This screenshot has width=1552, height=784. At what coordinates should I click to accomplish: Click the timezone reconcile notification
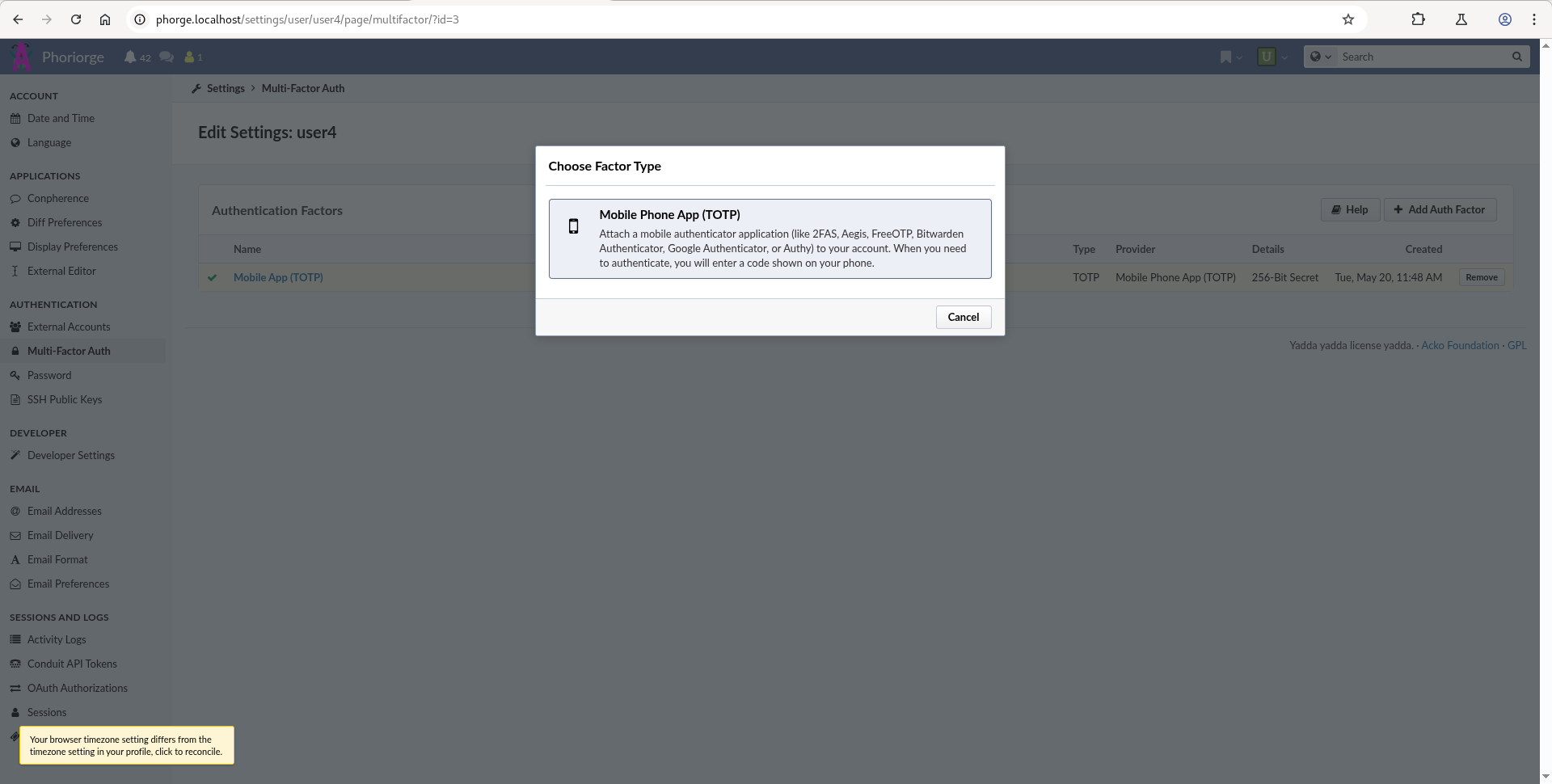point(127,745)
